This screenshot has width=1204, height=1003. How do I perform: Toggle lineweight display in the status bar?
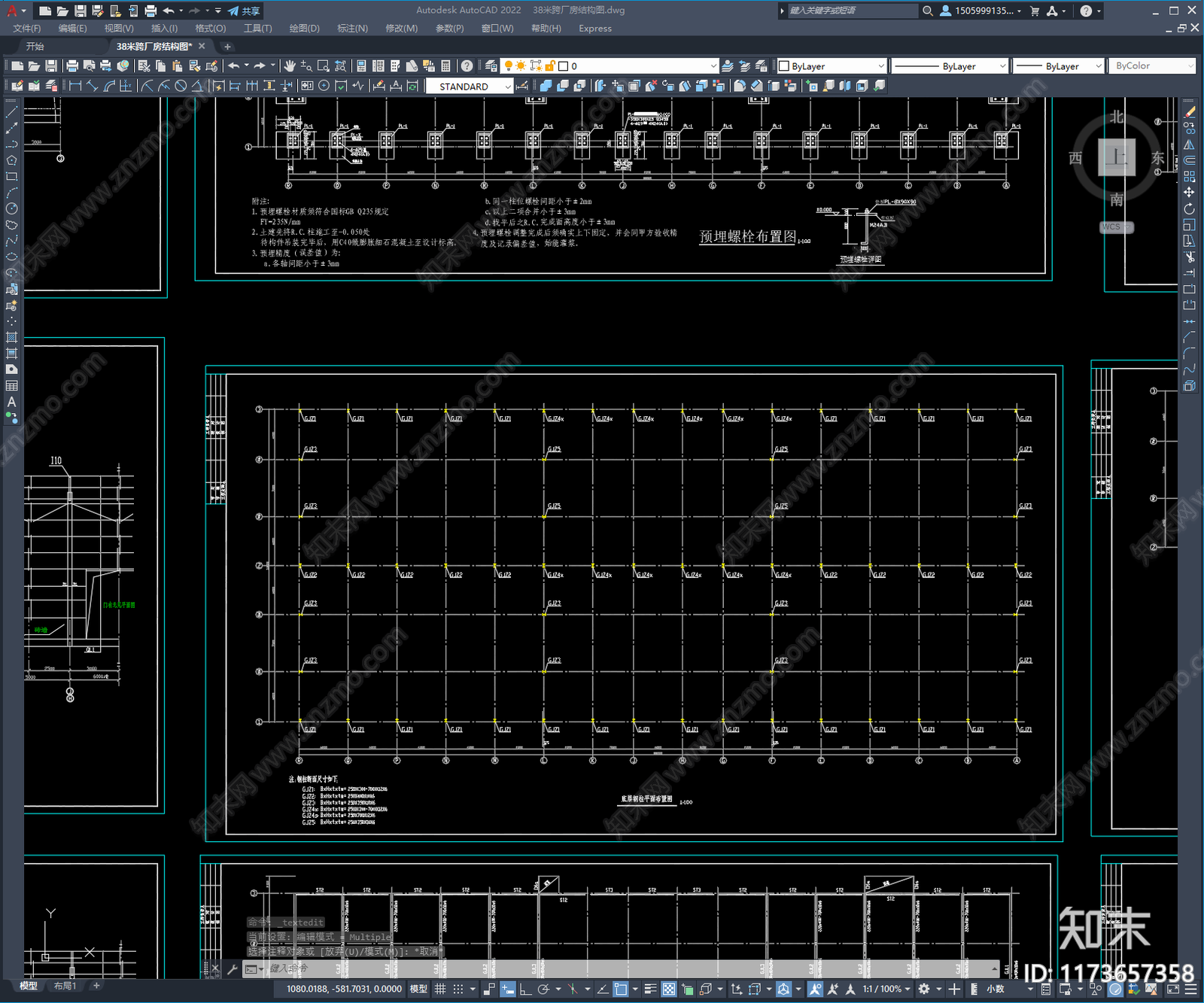651,989
